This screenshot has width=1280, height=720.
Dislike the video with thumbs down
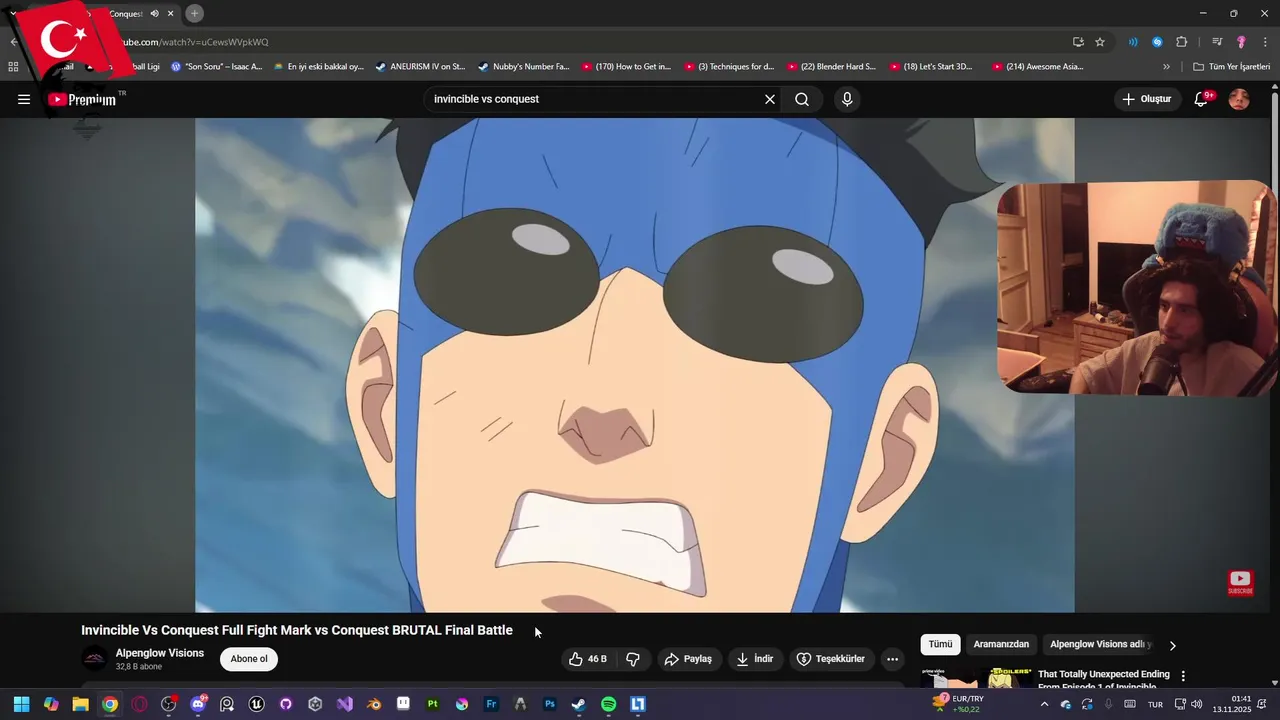(633, 659)
